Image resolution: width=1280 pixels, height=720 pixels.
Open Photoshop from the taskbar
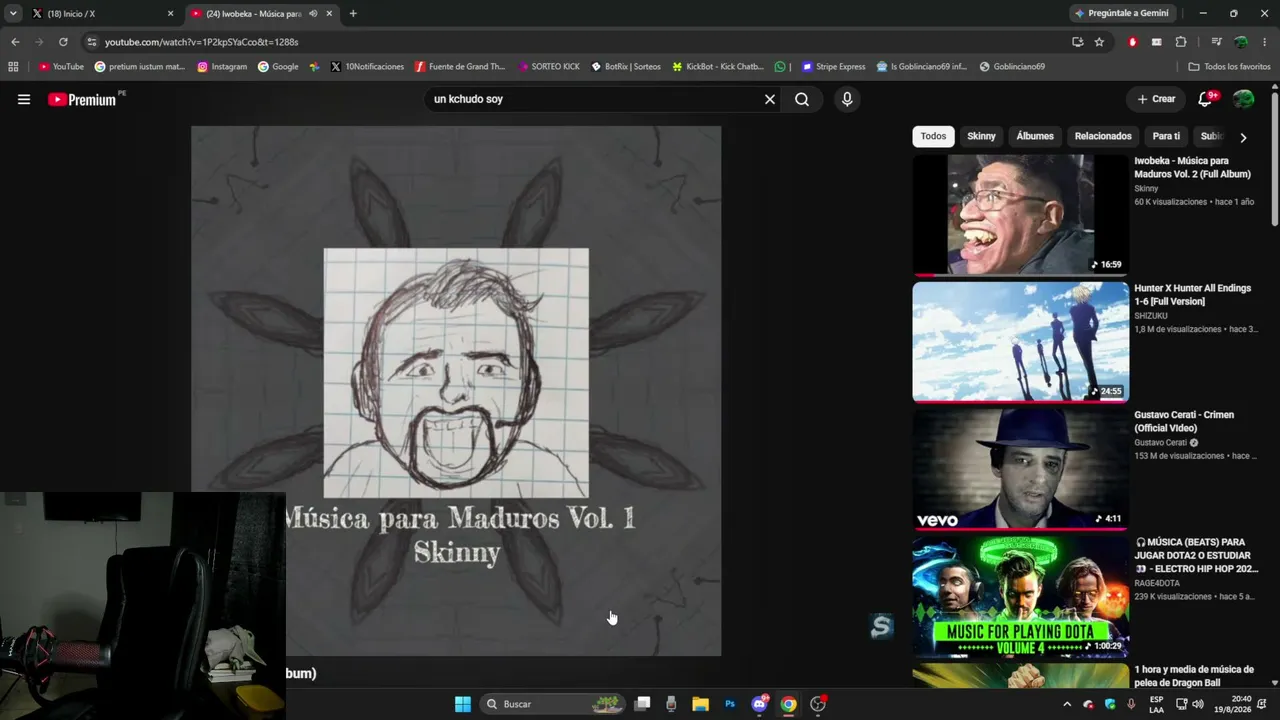coord(730,704)
